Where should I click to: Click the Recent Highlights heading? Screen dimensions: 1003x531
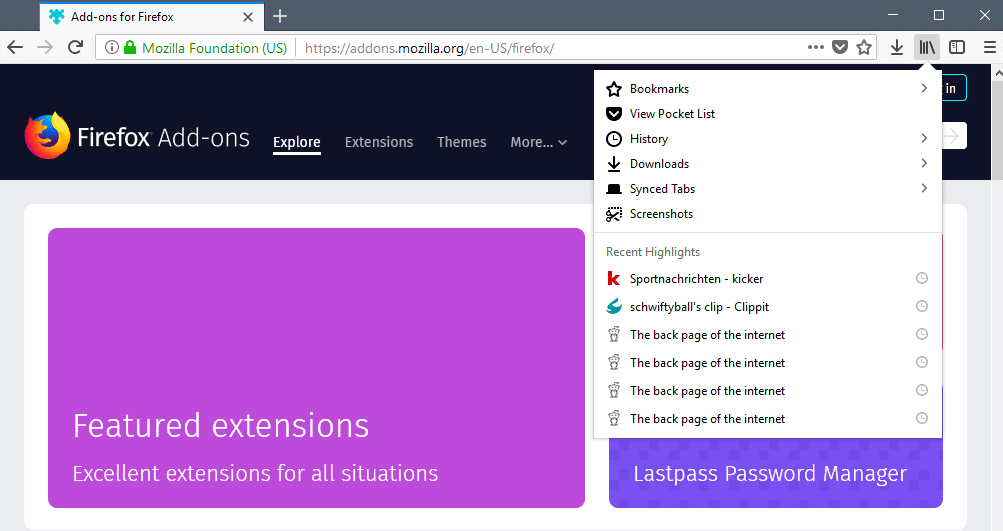(652, 252)
